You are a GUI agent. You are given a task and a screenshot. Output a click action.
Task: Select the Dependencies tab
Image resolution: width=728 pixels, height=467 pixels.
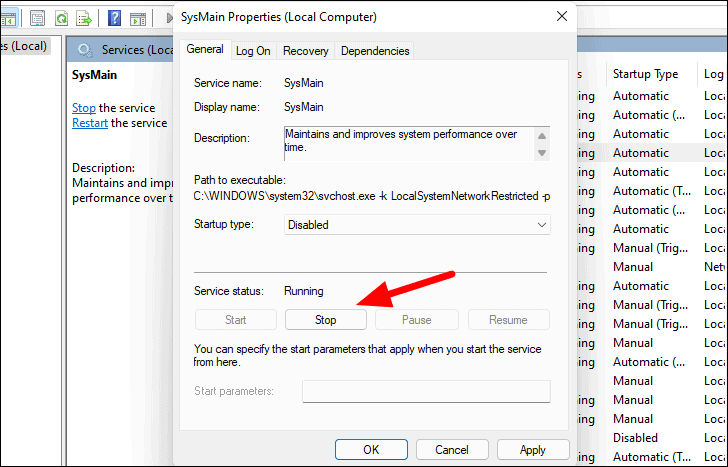click(375, 51)
